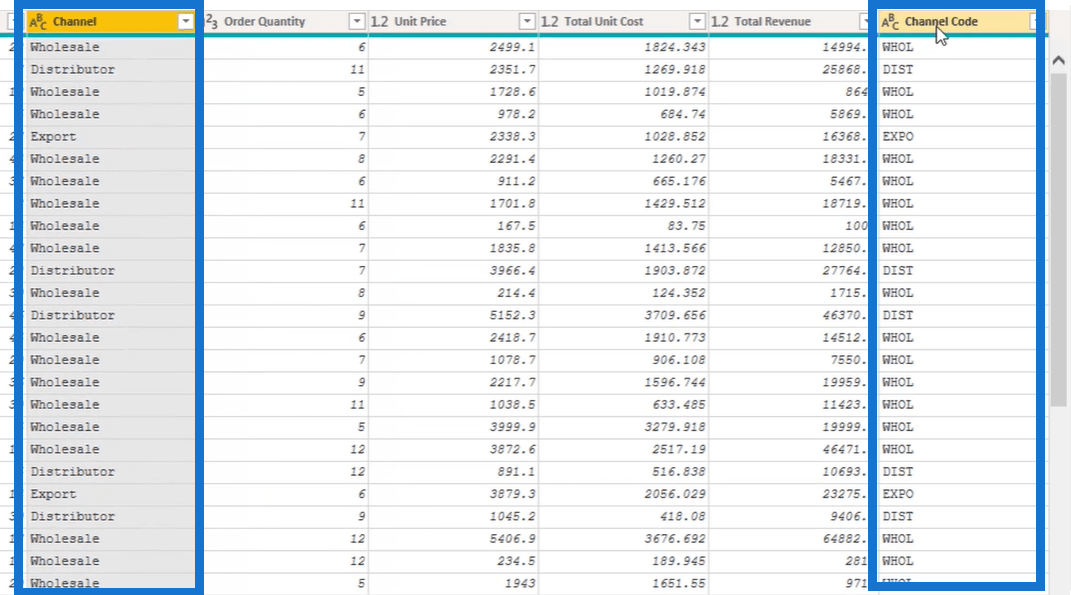Click Total Unit Cost cell 83.75
The image size is (1071, 595).
coord(624,226)
